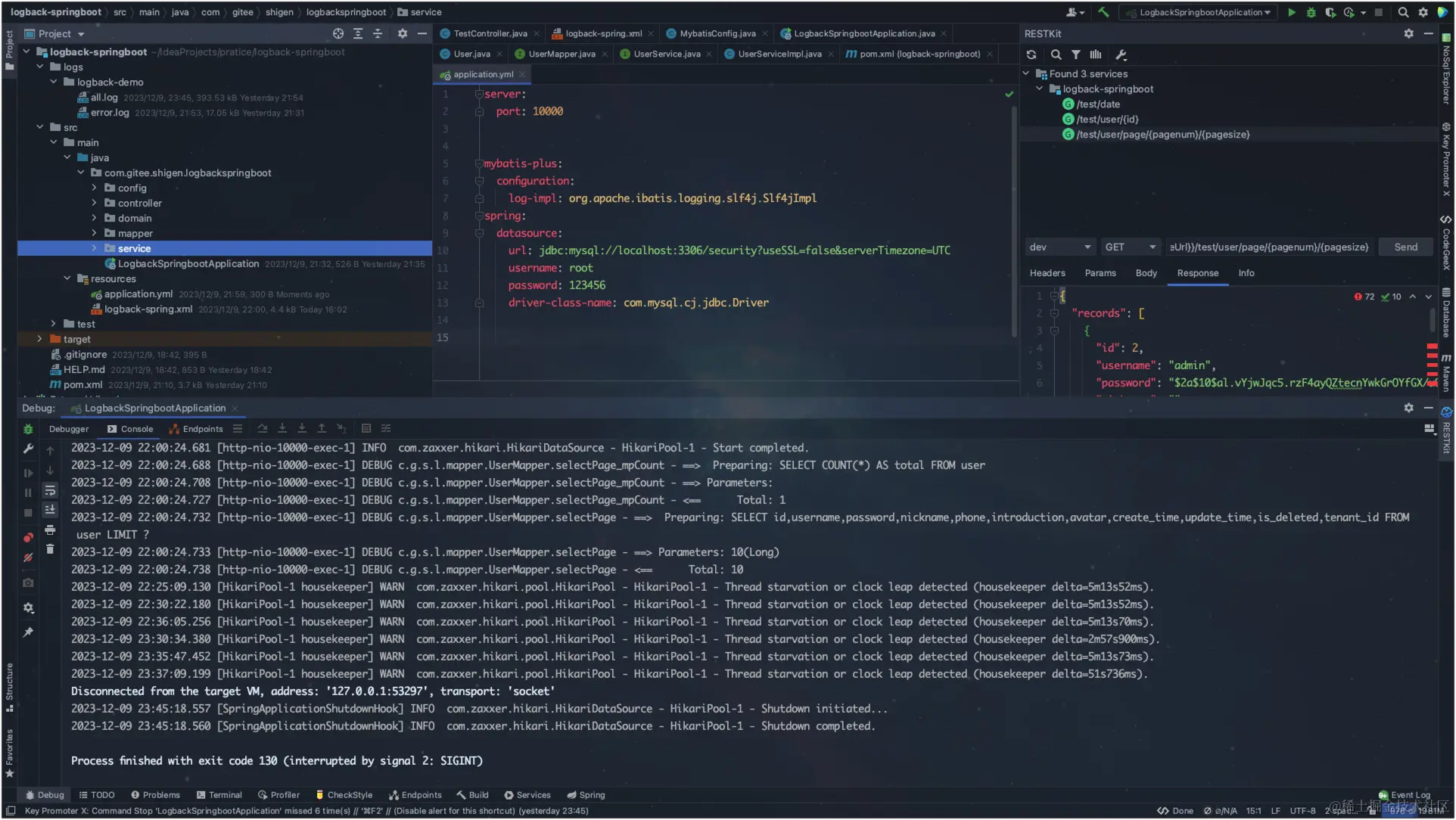
Task: Open the UserServiceImpl.java editor tab
Action: coord(779,54)
